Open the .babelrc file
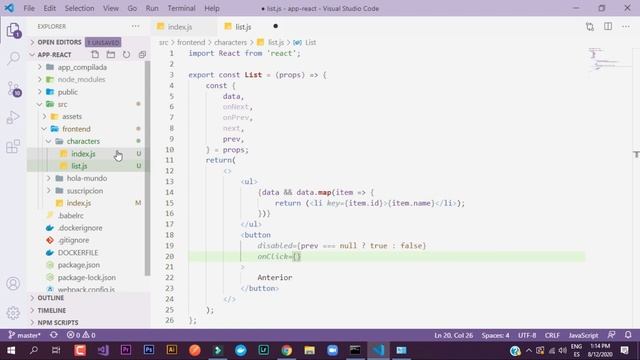Image resolution: width=640 pixels, height=360 pixels. click(71, 216)
